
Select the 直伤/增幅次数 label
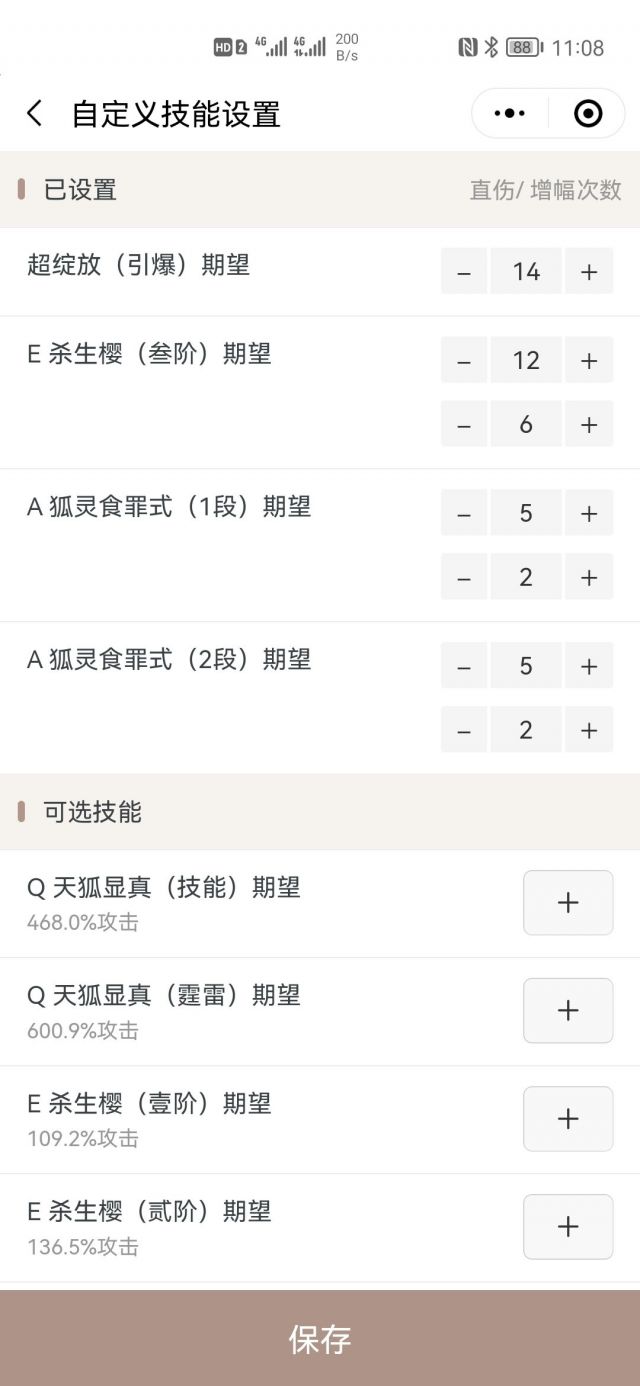coord(545,191)
